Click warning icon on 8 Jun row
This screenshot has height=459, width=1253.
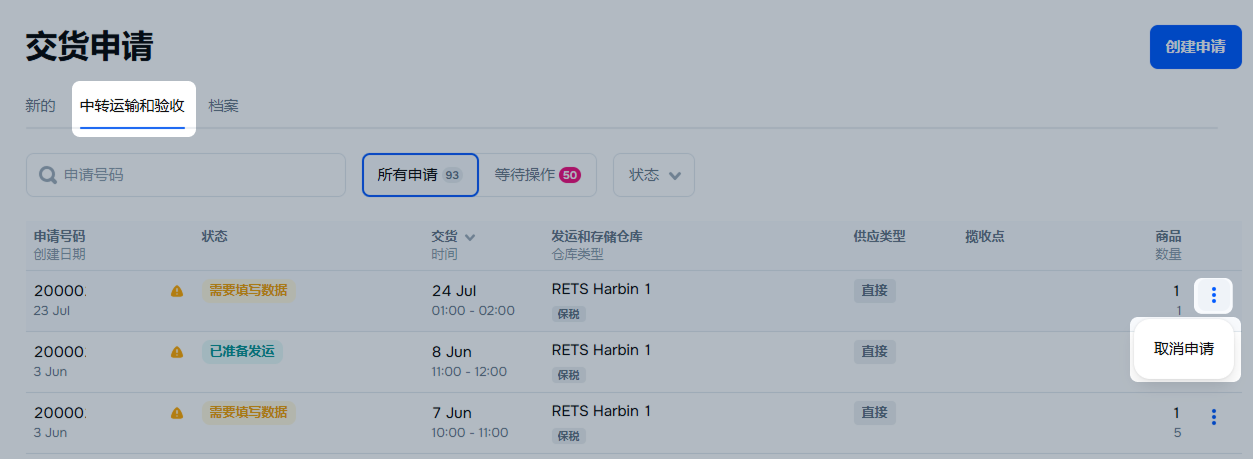177,352
